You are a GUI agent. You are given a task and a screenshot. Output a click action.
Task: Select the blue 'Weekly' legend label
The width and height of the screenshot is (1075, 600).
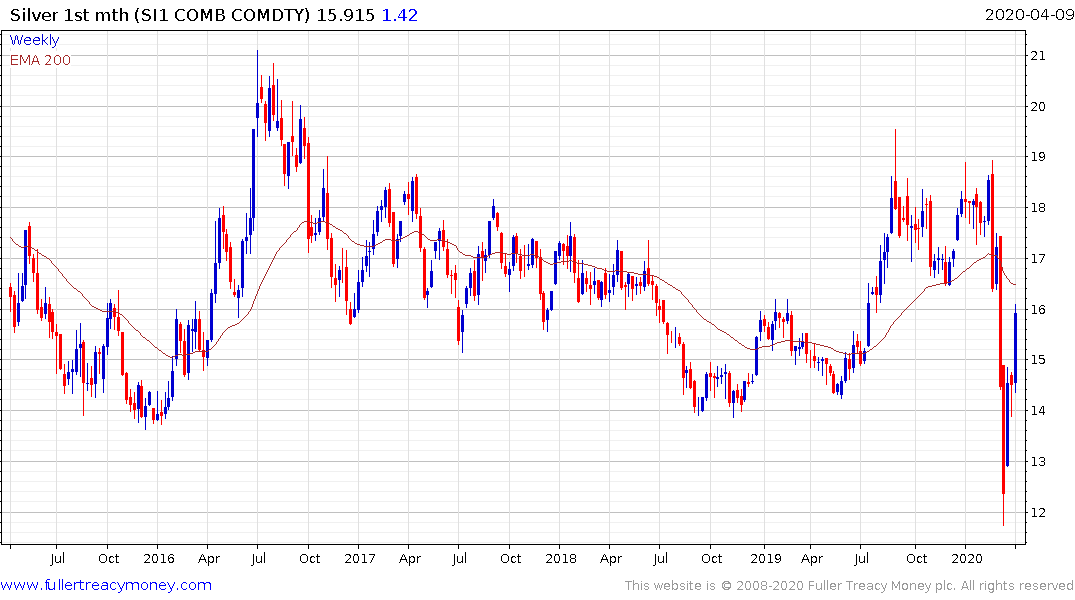[34, 40]
